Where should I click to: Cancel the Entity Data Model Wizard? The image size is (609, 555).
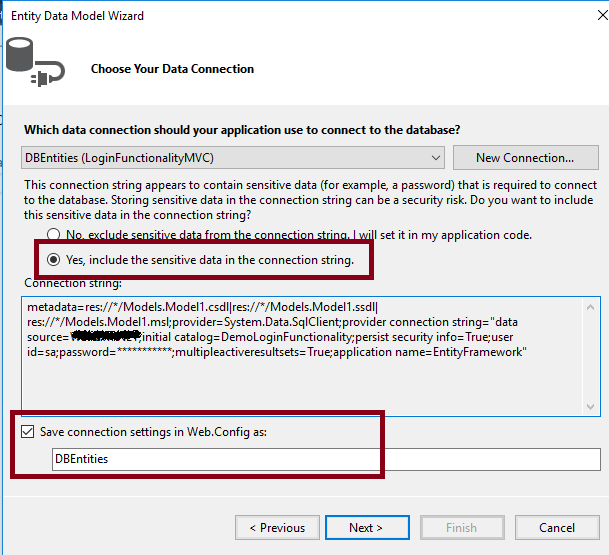pyautogui.click(x=556, y=527)
